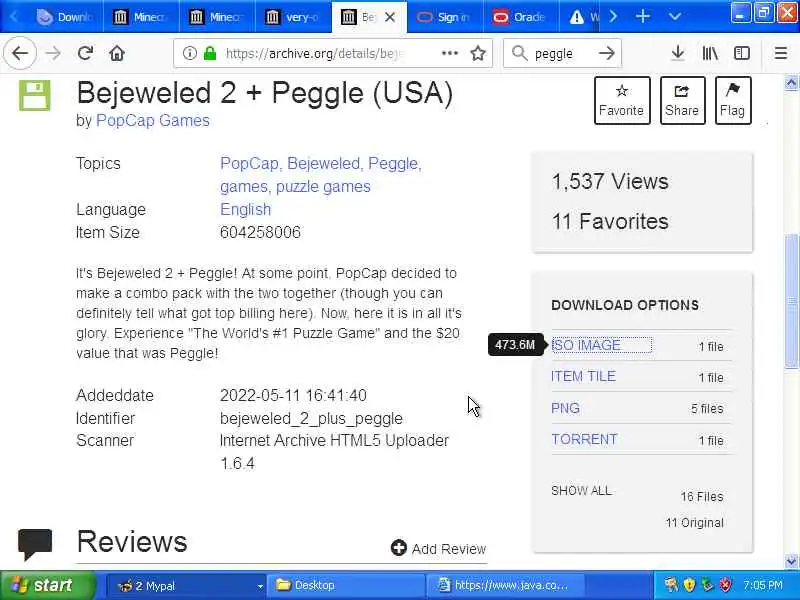Screen dimensions: 800x600
Task: Click the Reviews speech bubble icon
Action: [x=35, y=544]
